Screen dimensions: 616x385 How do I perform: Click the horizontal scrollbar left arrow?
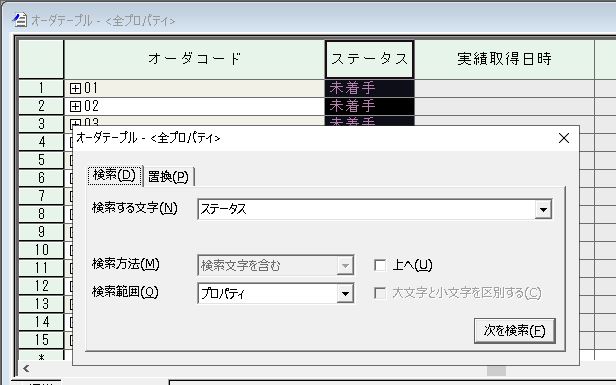point(26,368)
